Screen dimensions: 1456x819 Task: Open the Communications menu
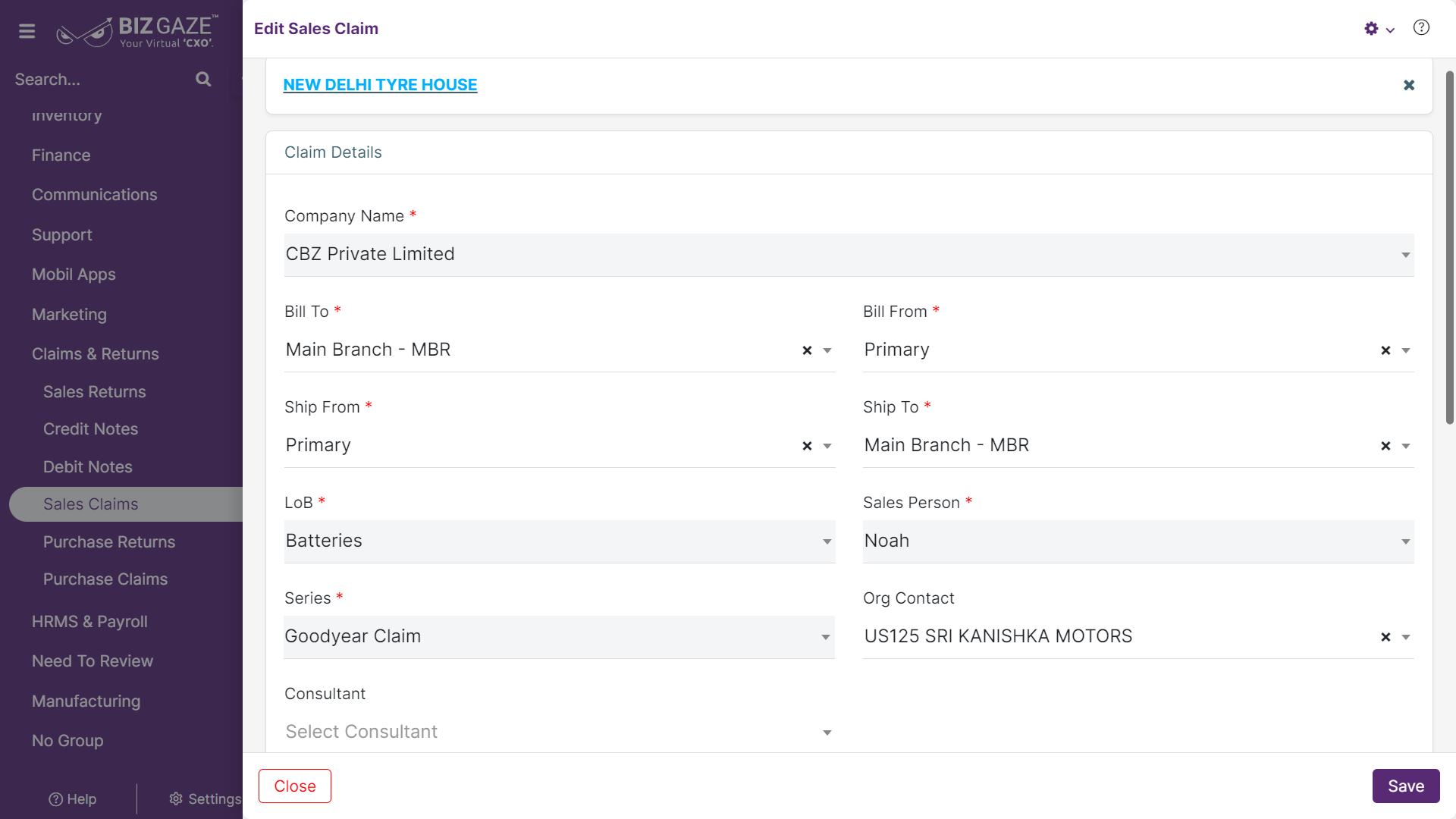click(94, 194)
